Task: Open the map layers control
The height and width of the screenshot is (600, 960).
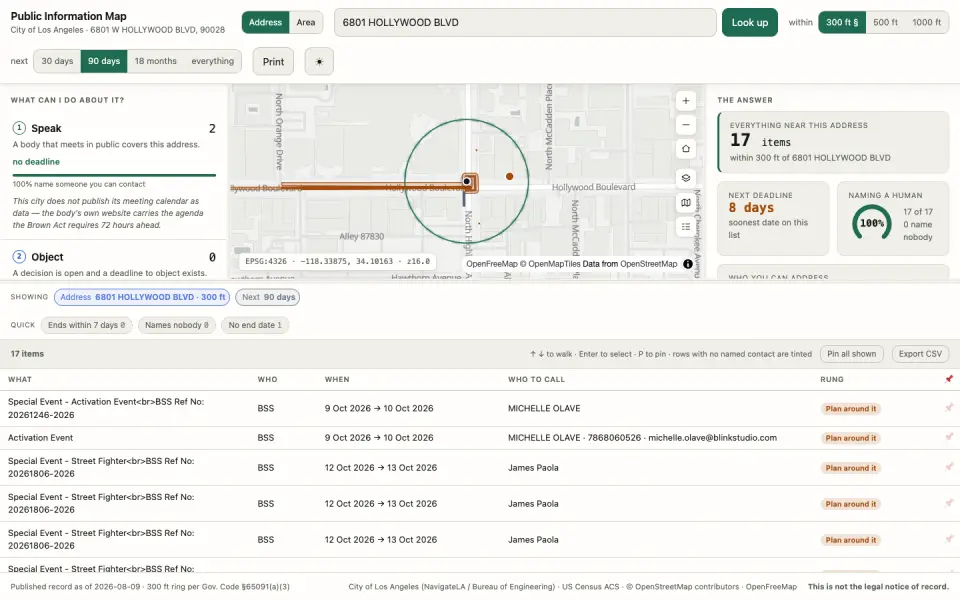Action: coord(686,178)
